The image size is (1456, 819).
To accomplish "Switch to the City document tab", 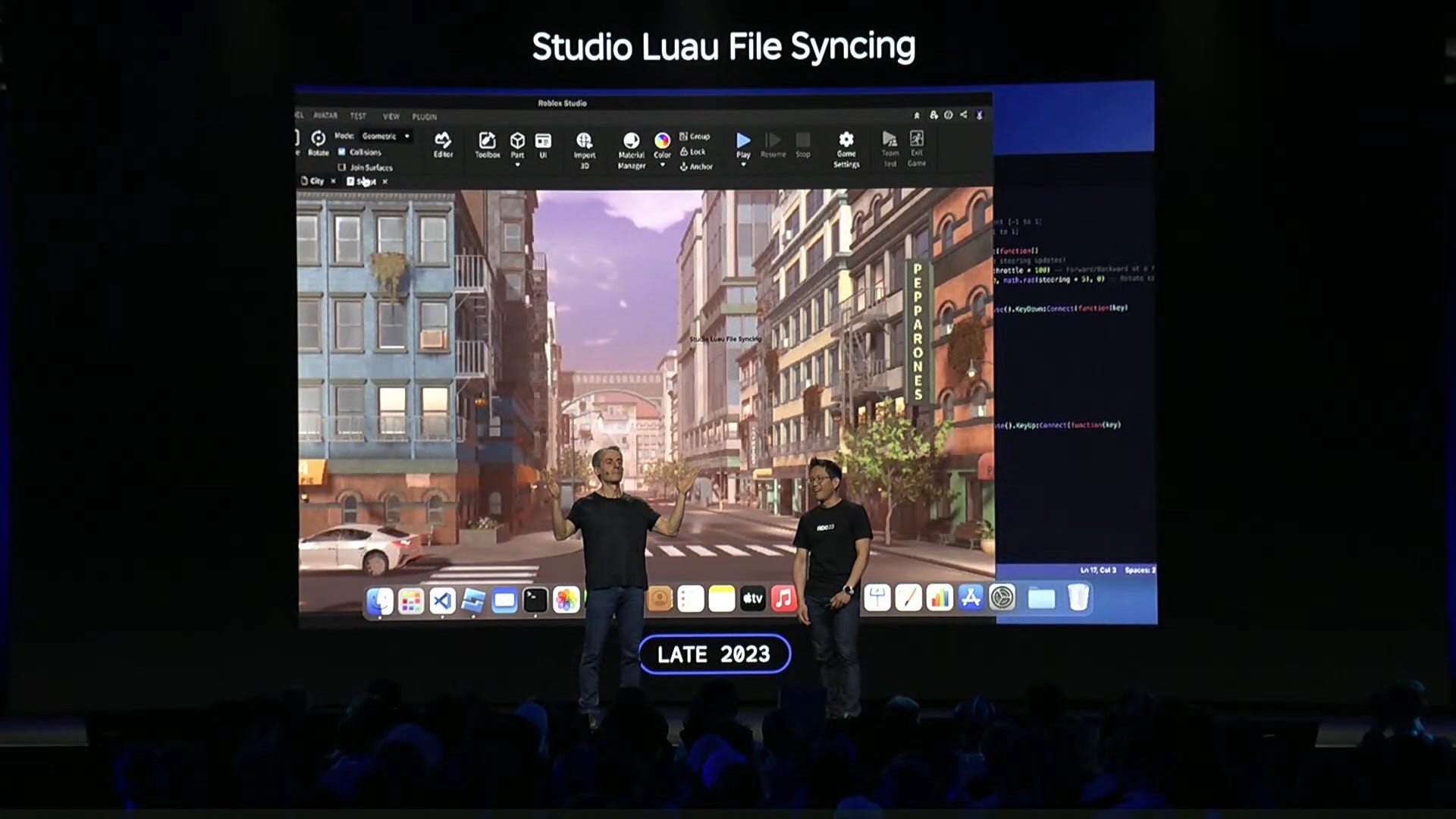I will point(313,181).
